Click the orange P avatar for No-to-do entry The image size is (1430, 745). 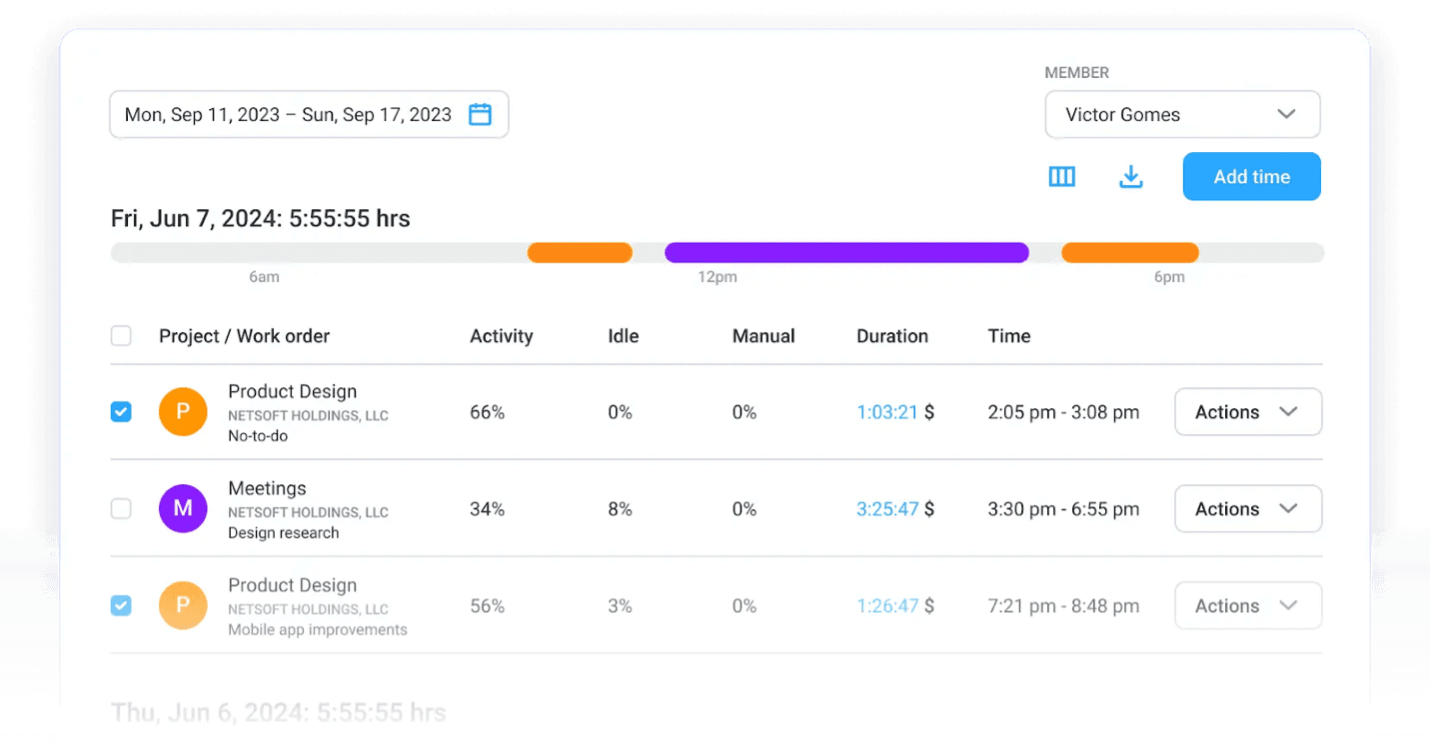183,412
